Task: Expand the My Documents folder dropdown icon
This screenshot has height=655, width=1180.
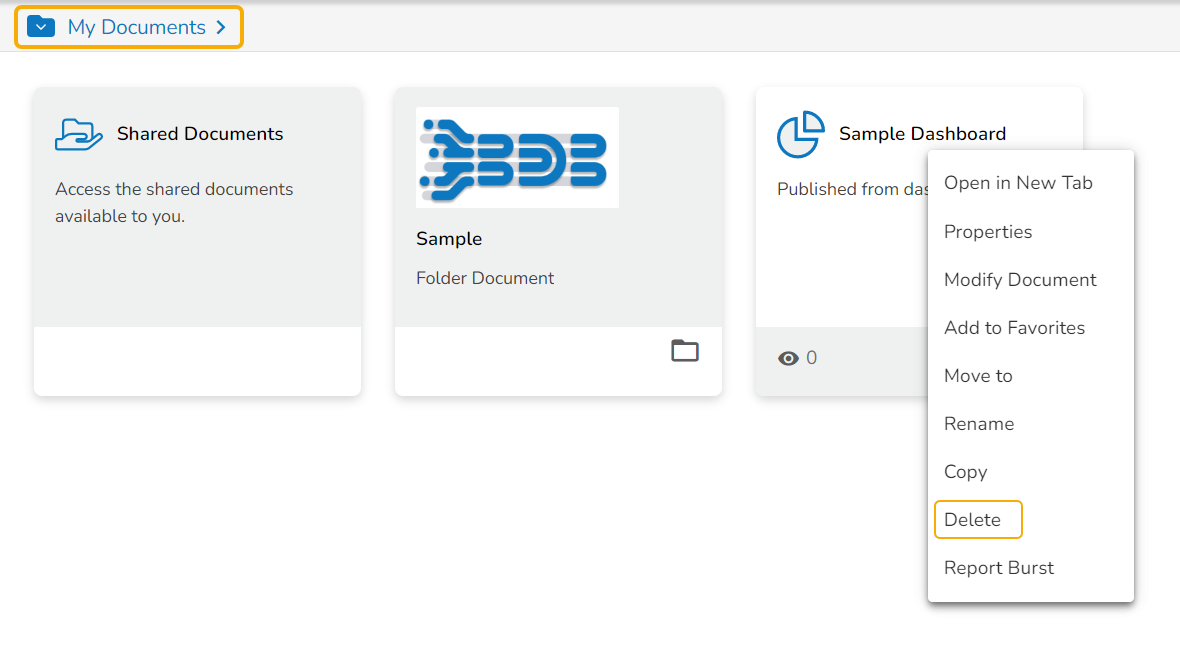Action: 41,27
